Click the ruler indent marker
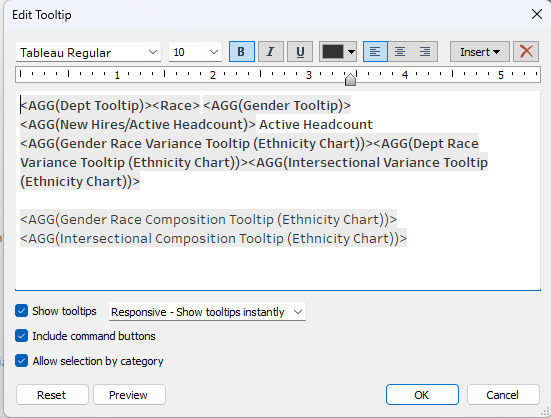The image size is (551, 418). [350, 80]
